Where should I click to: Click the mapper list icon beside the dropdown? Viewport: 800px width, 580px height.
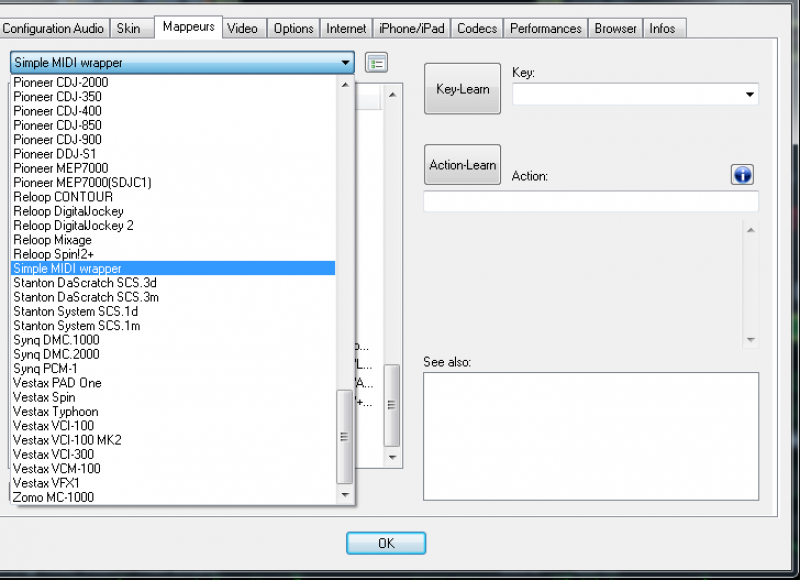[377, 63]
